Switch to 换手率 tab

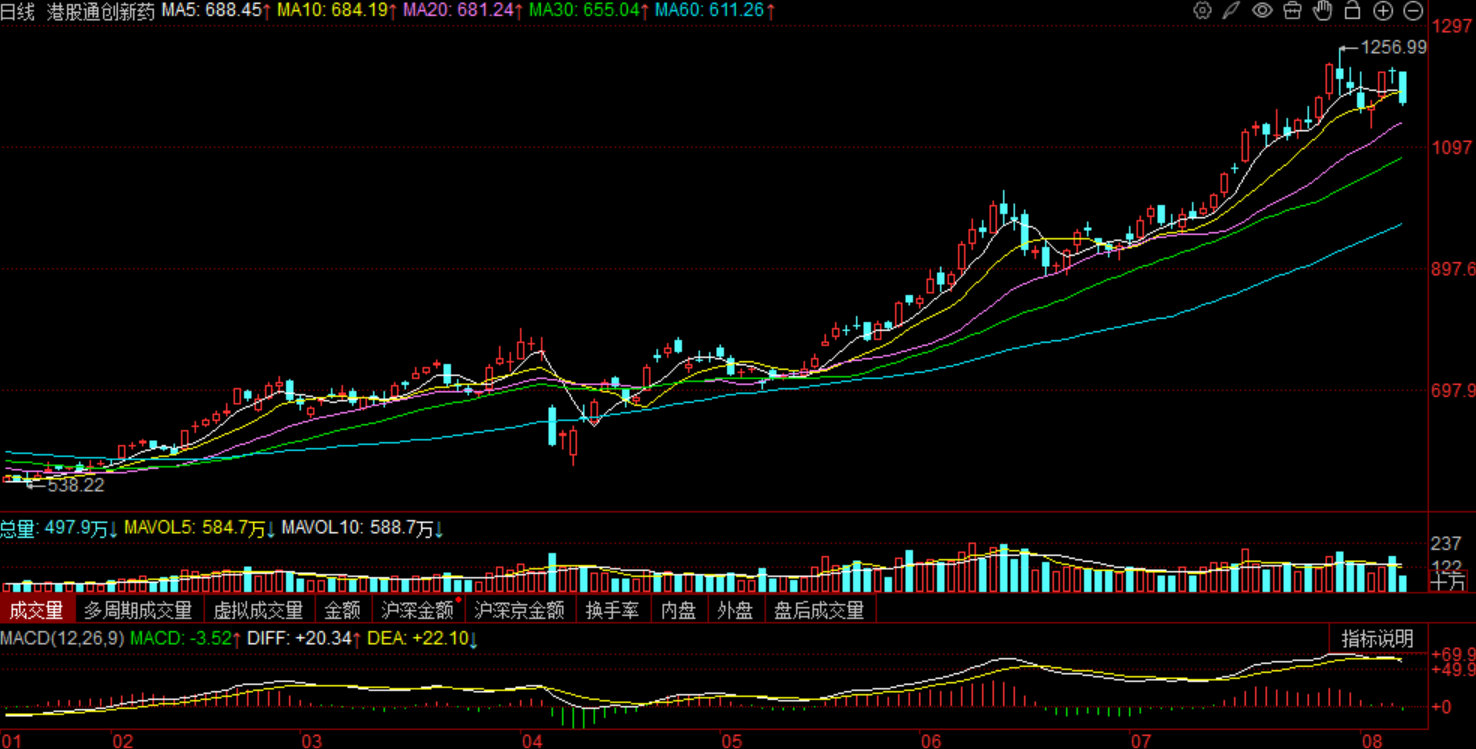point(612,609)
